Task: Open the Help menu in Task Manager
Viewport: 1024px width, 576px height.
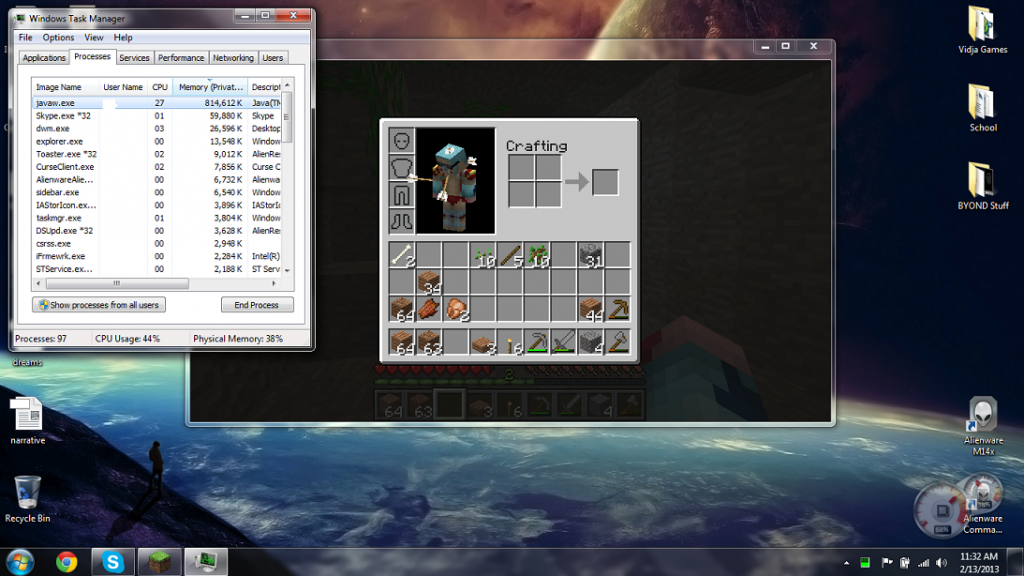Action: tap(123, 37)
